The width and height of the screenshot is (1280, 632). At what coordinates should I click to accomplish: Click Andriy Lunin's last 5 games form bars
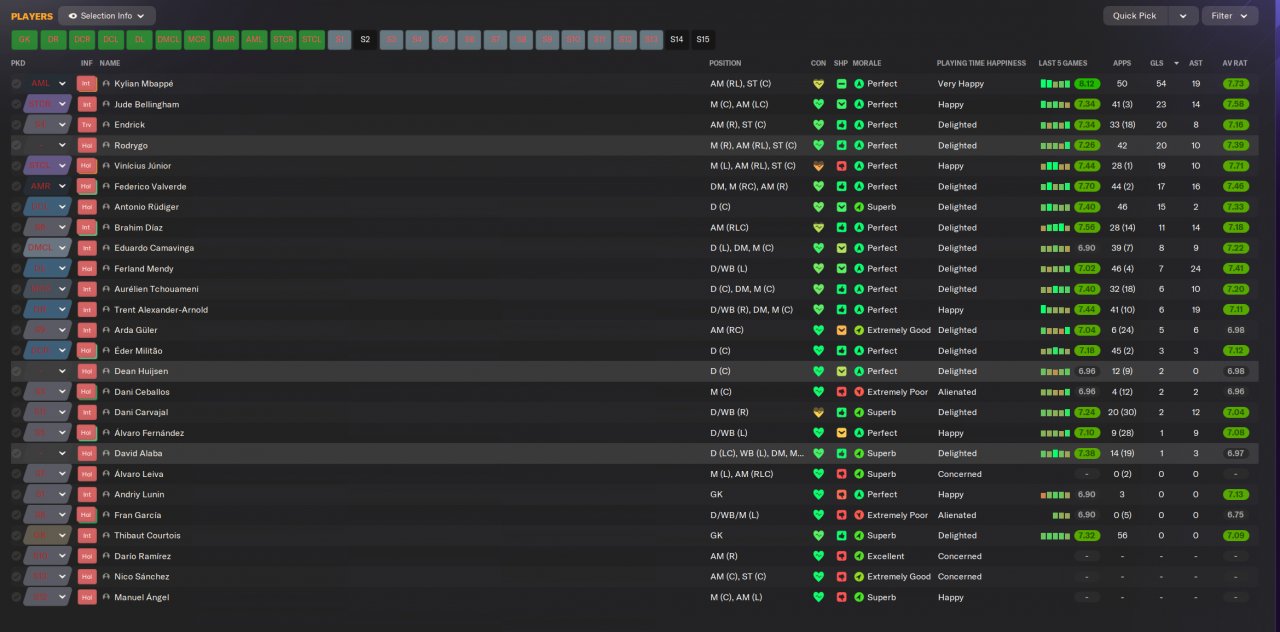click(x=1055, y=494)
